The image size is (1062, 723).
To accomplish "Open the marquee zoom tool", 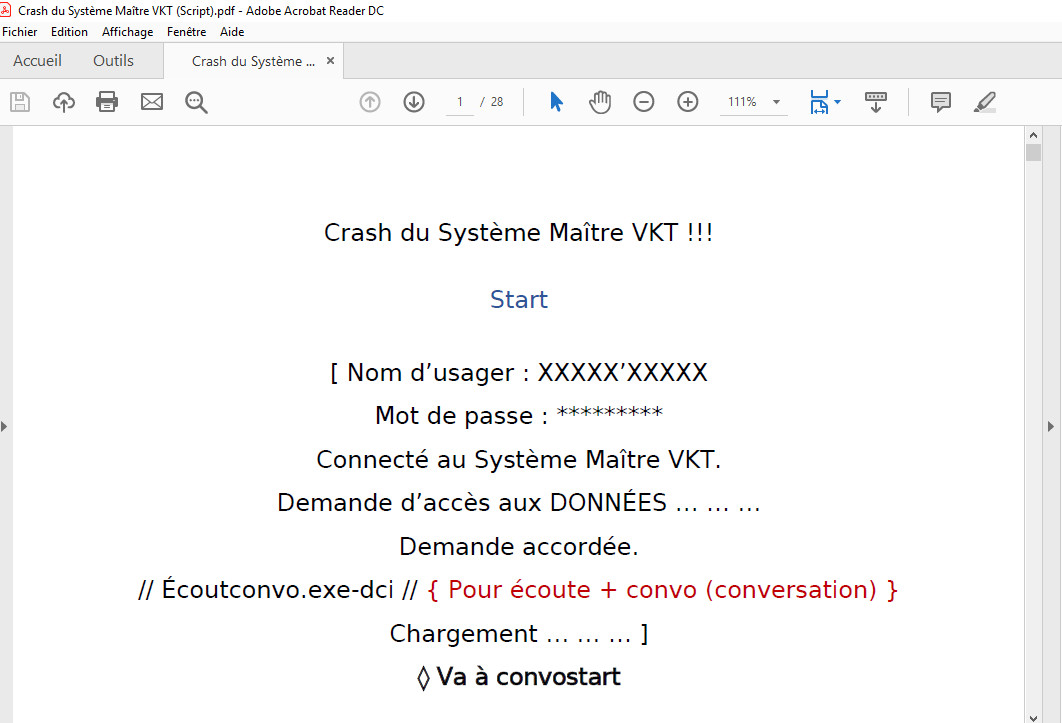I will tap(196, 101).
